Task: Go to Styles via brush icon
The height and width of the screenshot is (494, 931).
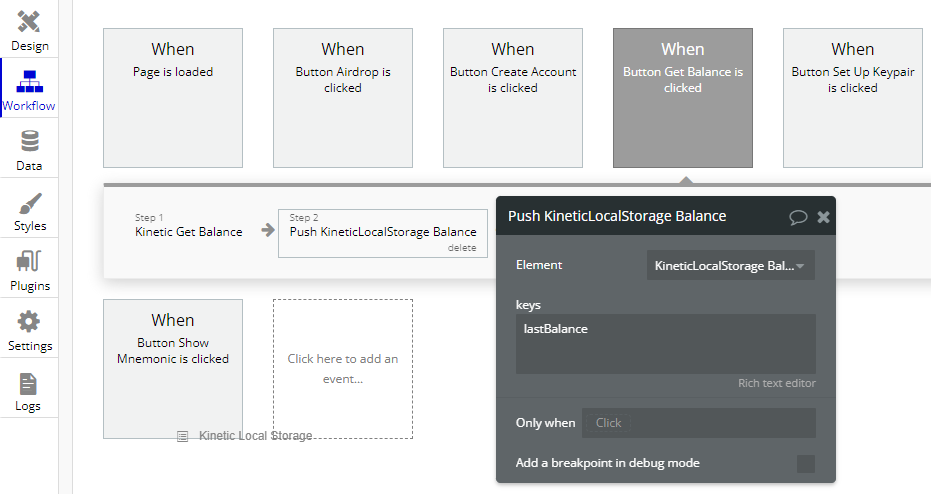Action: coord(29,202)
